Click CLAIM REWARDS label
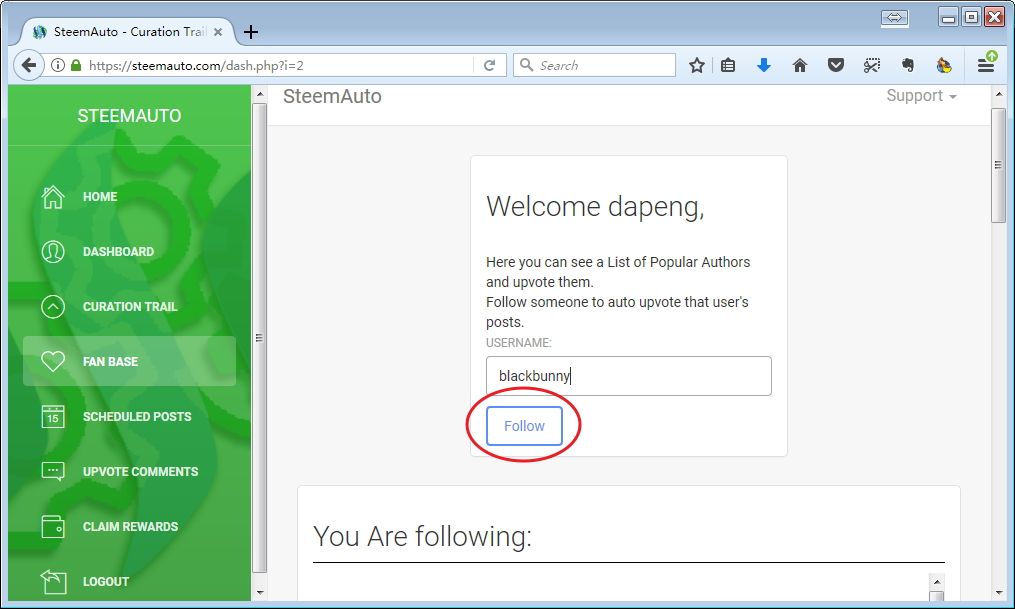Viewport: 1015px width, 609px height. click(x=130, y=527)
